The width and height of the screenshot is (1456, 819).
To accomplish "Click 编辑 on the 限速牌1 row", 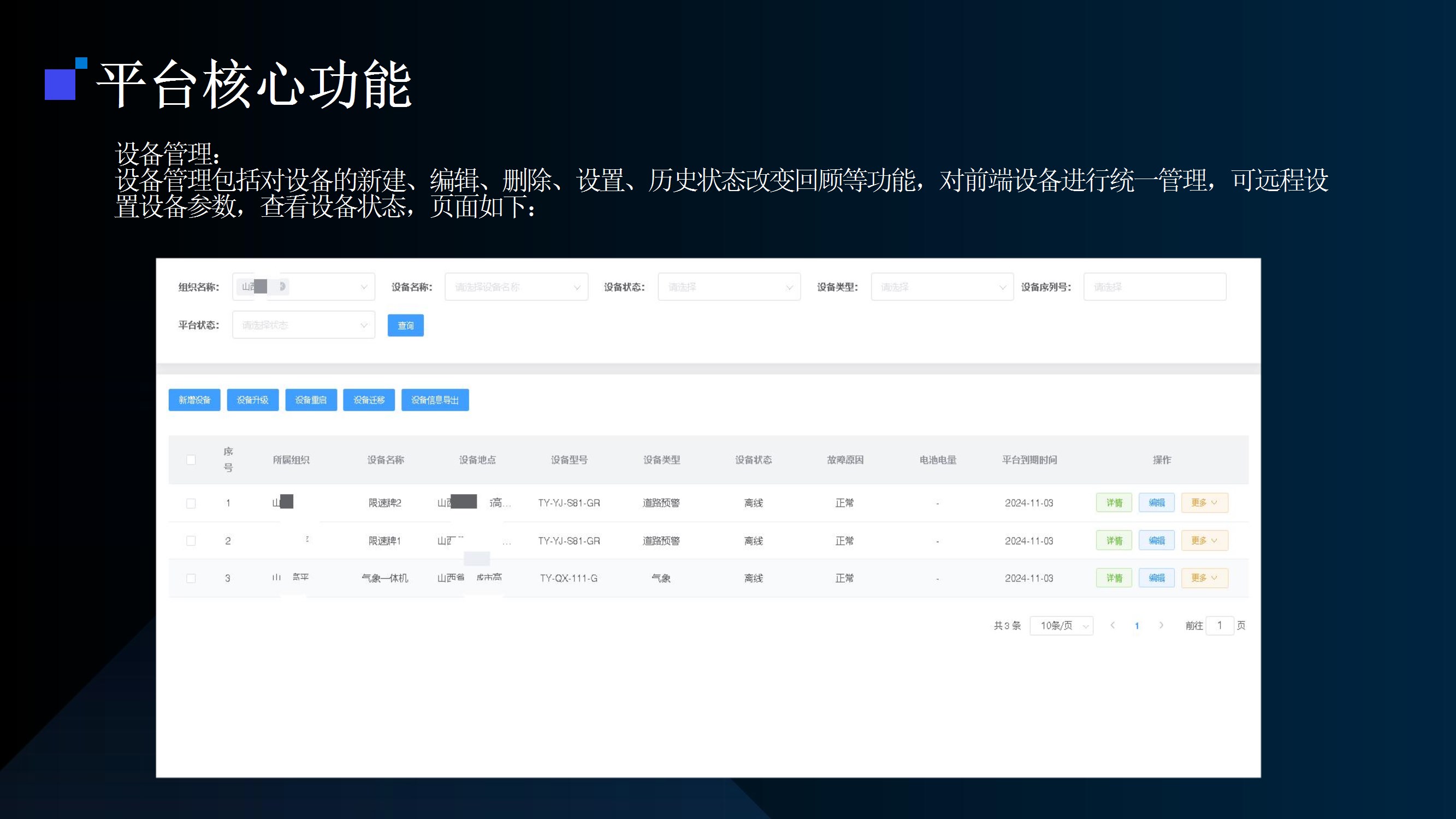I will (x=1156, y=541).
